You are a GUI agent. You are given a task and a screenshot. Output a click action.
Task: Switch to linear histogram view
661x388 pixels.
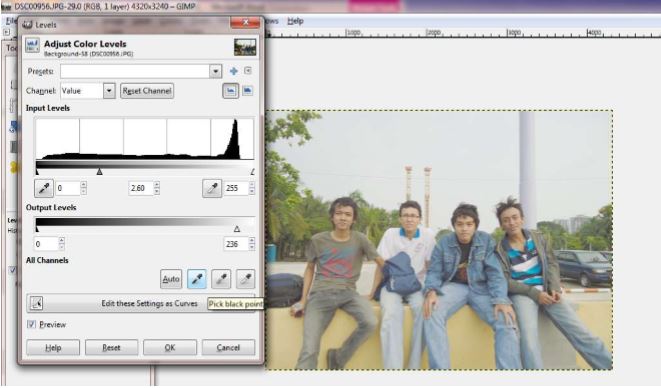pos(231,91)
